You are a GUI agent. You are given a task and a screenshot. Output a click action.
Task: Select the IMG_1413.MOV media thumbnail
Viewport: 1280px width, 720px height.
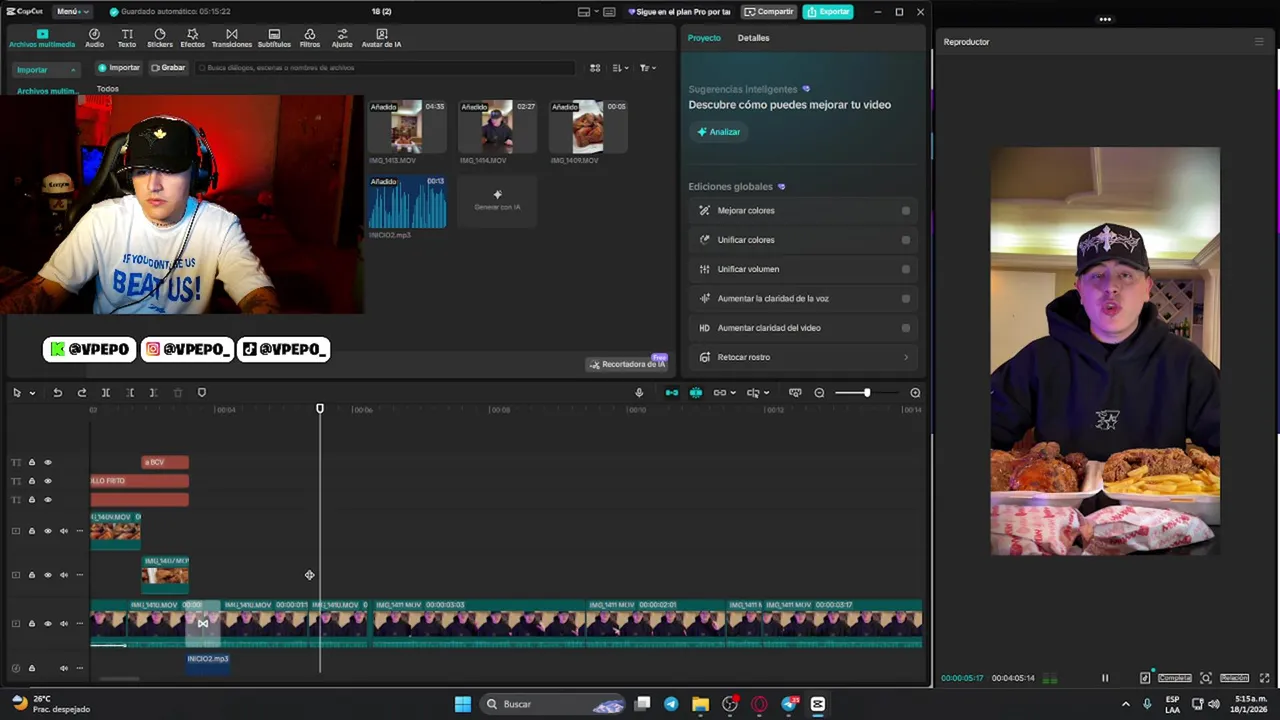pyautogui.click(x=406, y=127)
